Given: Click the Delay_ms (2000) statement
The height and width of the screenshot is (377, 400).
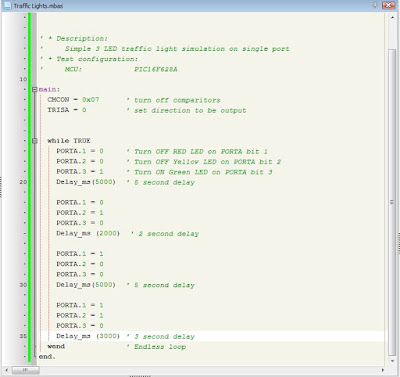Looking at the screenshot, I should [88, 233].
